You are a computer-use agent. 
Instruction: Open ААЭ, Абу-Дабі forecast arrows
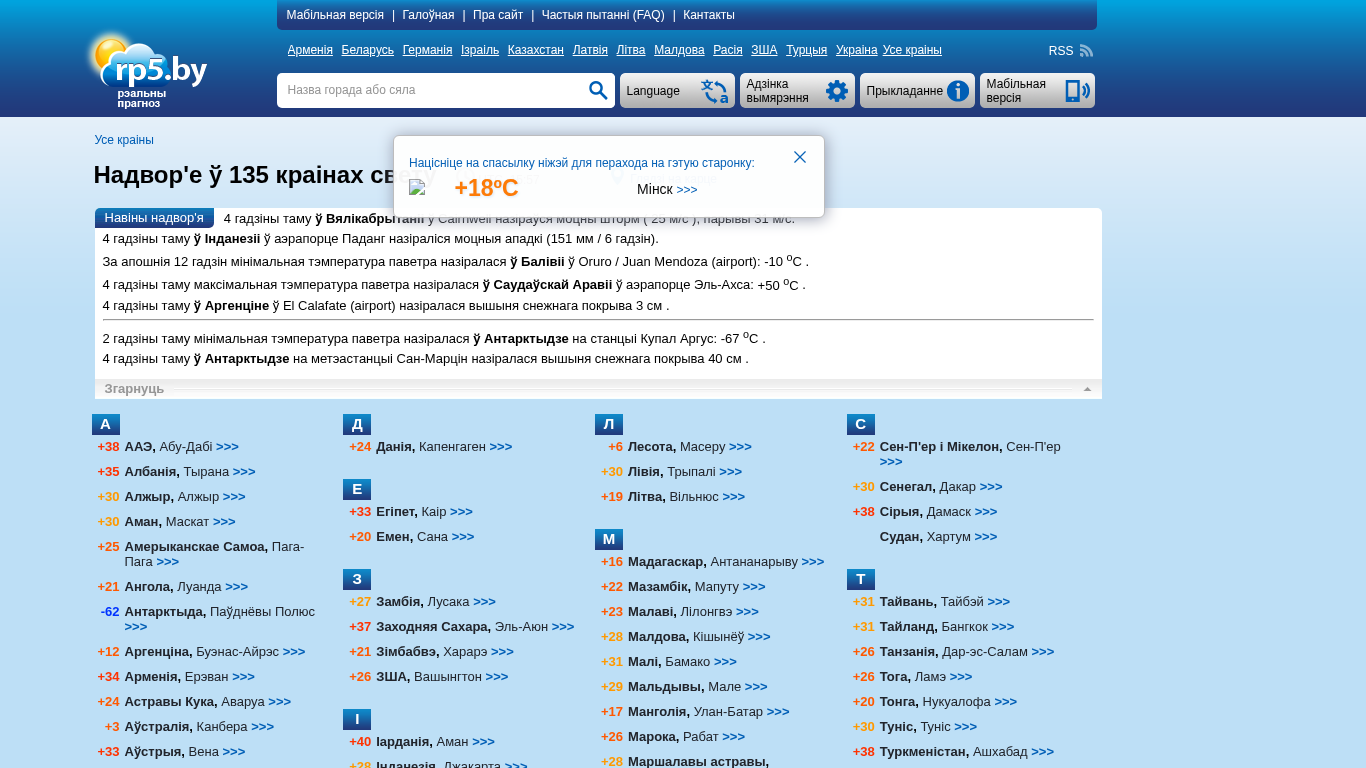[227, 447]
